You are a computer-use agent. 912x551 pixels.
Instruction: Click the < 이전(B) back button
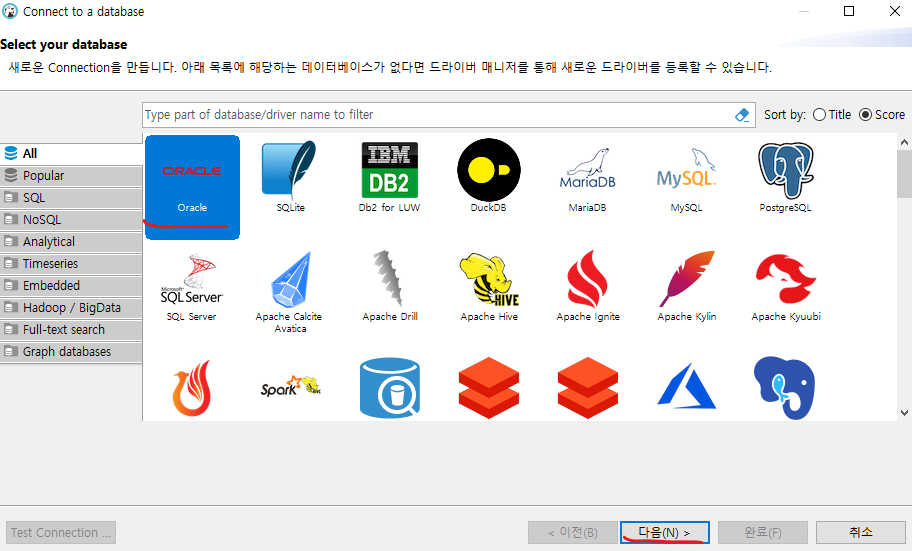coord(573,532)
